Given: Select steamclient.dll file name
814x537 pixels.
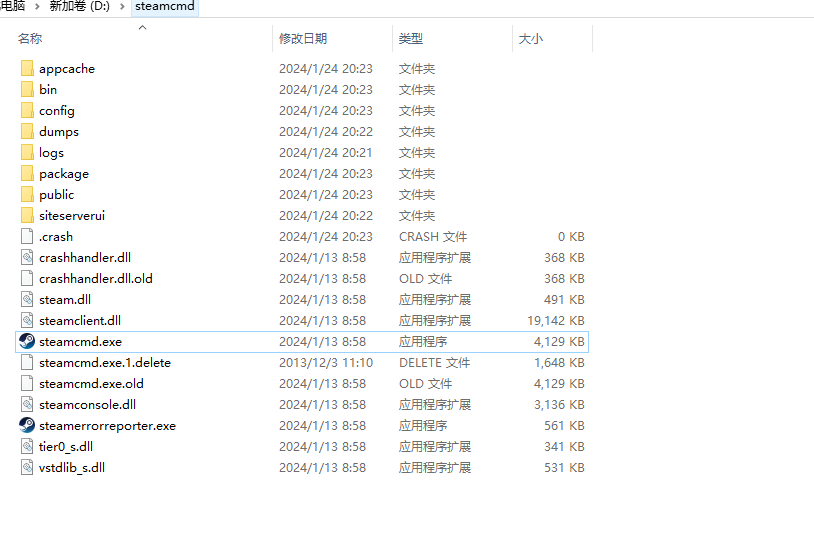Looking at the screenshot, I should [x=80, y=320].
